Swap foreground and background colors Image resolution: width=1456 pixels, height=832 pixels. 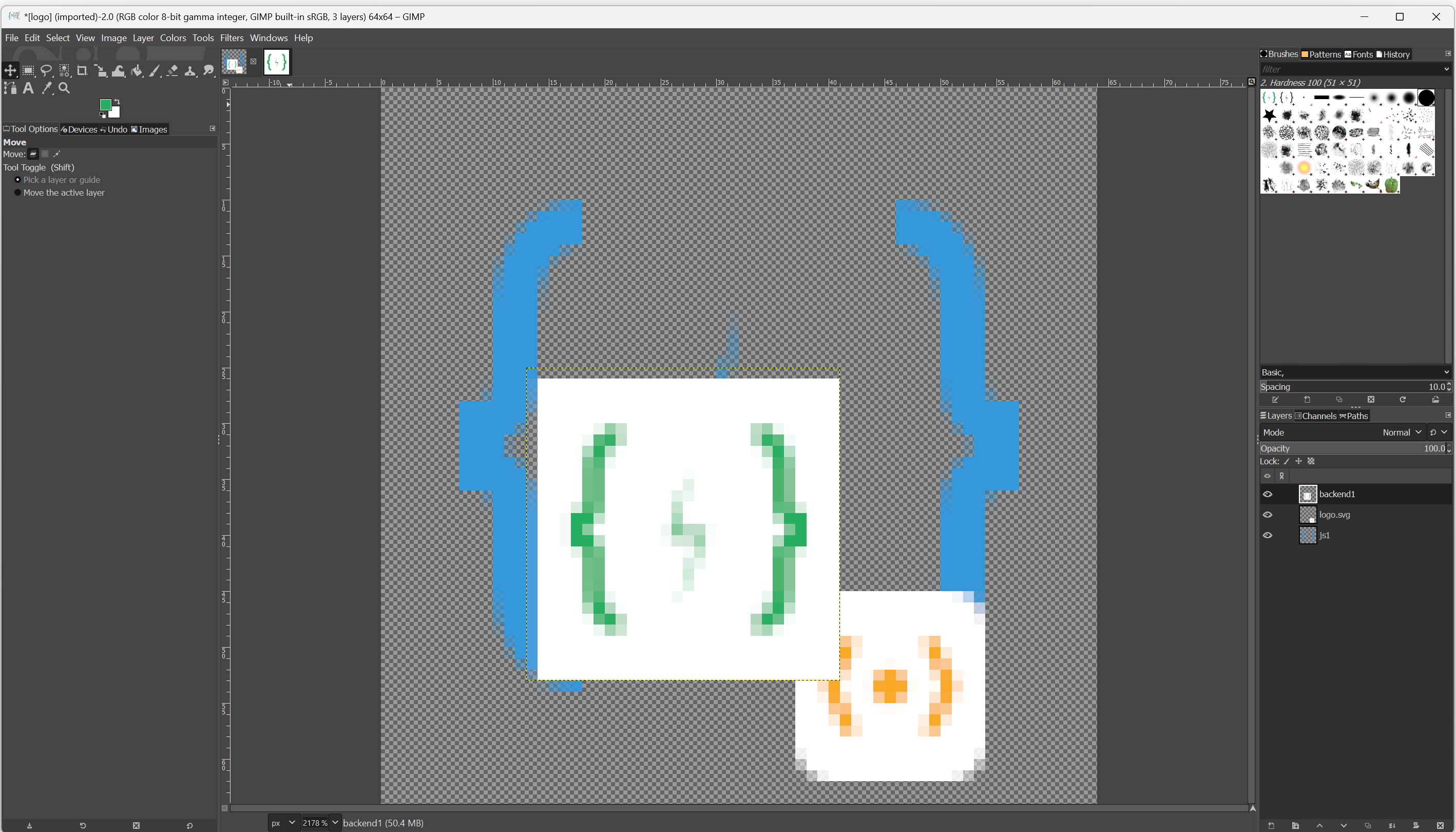(x=117, y=101)
